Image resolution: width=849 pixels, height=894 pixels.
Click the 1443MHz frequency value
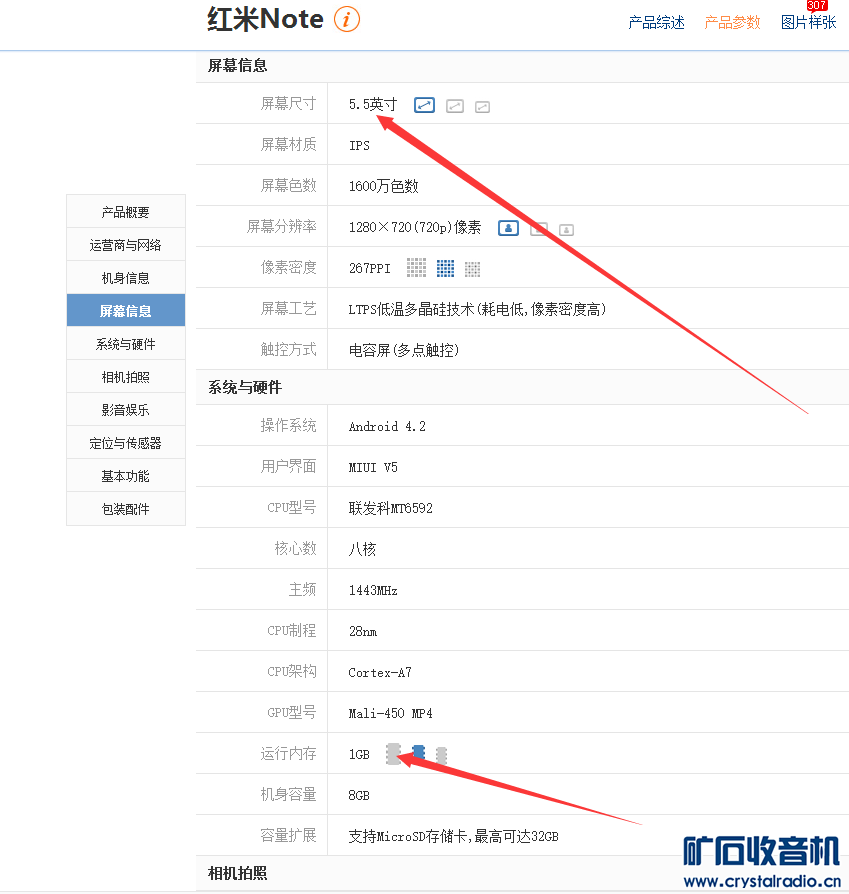[x=373, y=591]
